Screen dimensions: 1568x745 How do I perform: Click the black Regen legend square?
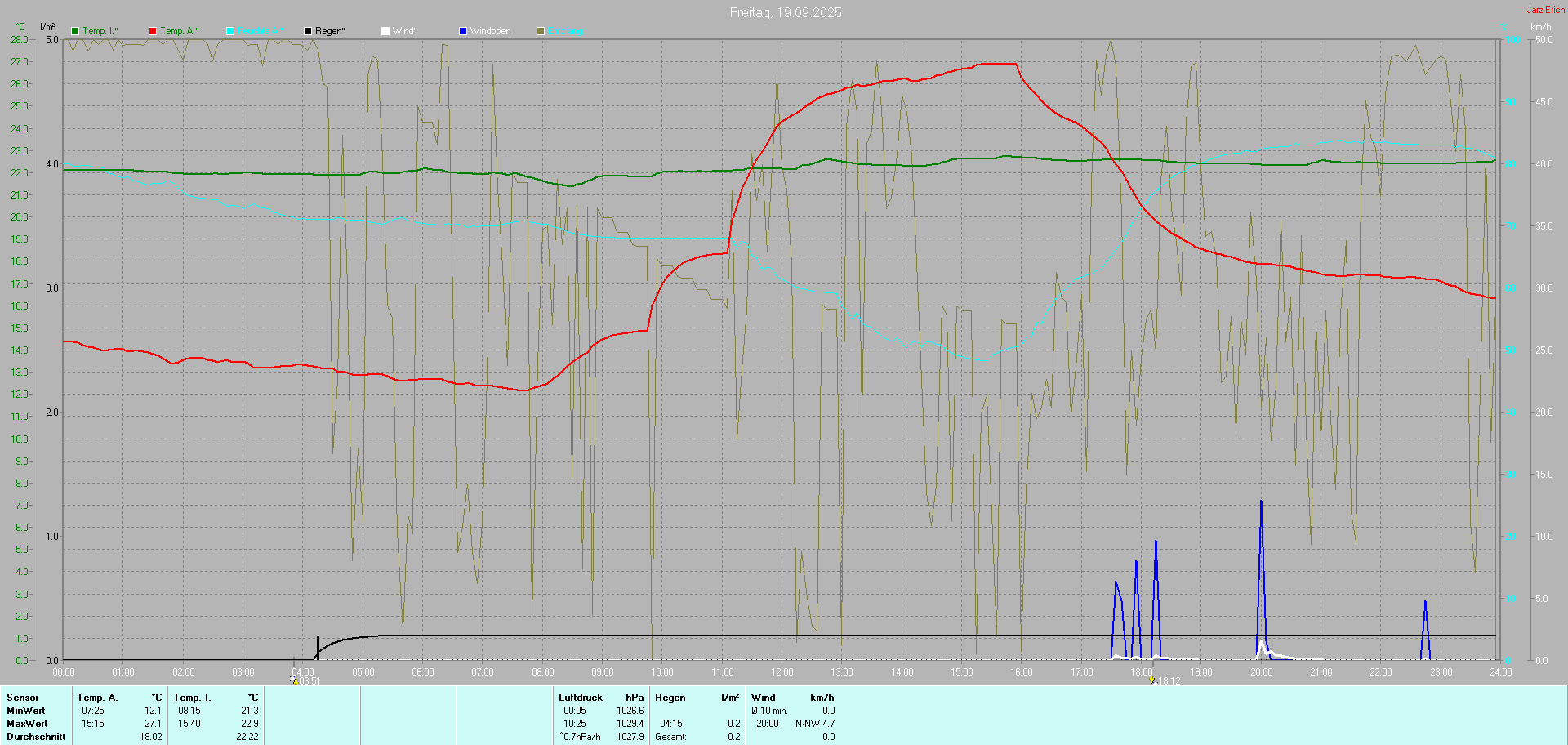tap(308, 31)
